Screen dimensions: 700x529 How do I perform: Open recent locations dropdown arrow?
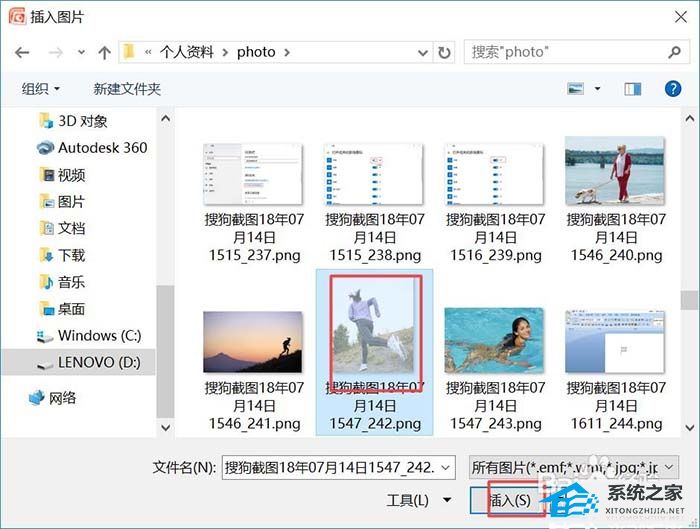(x=81, y=52)
